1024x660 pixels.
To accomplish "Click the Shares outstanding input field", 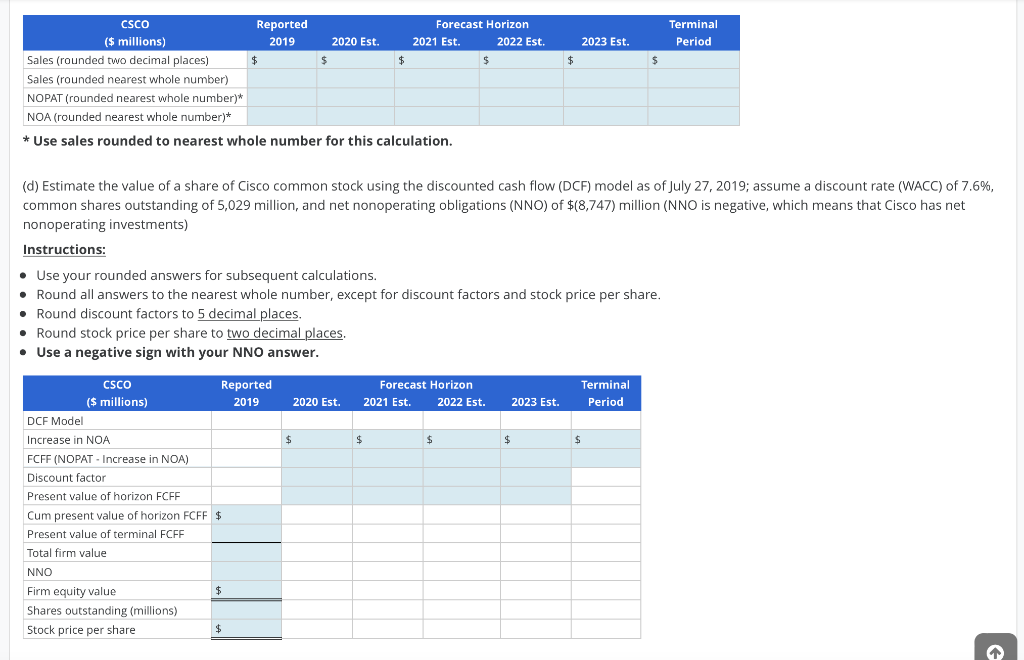I will (x=247, y=610).
